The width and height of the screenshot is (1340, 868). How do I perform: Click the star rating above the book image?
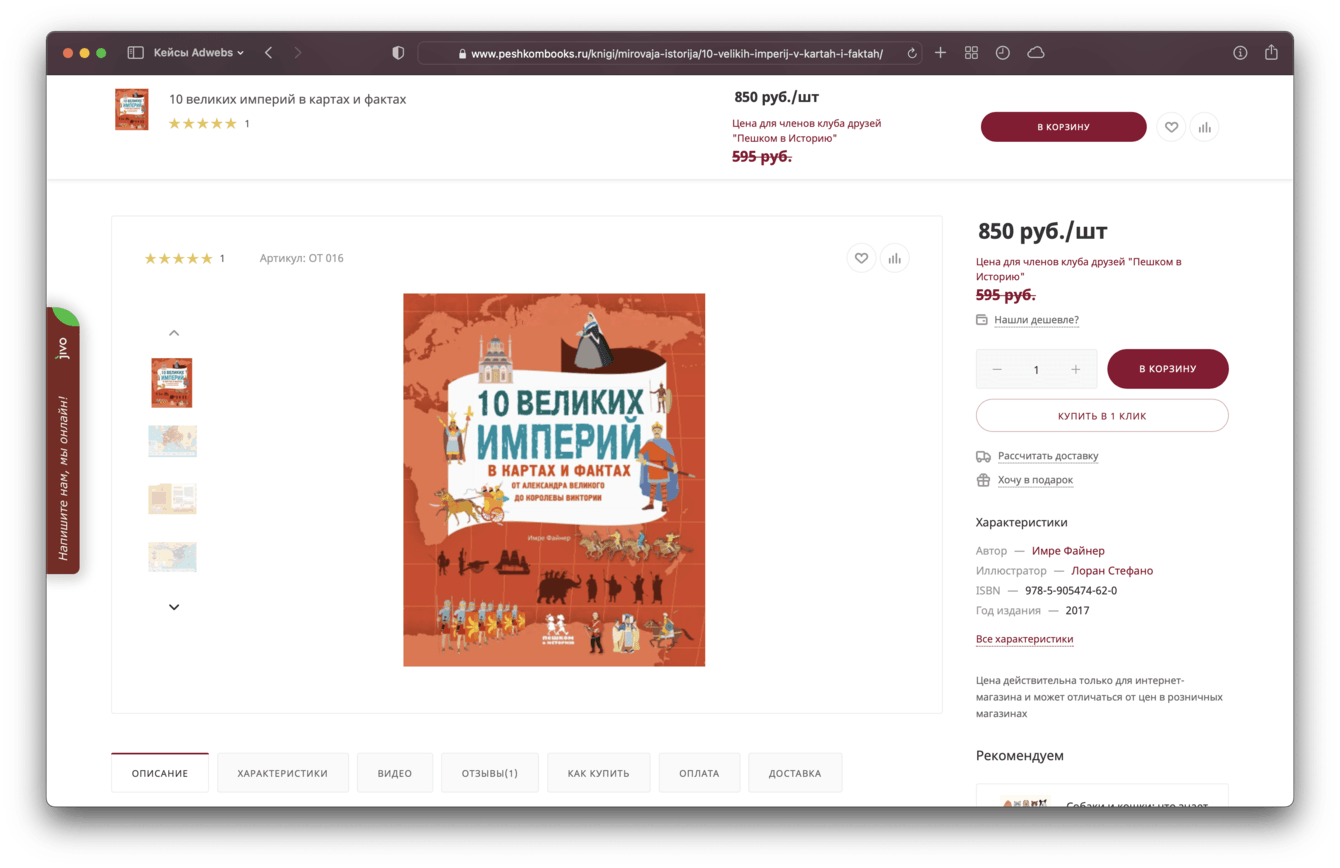[x=178, y=259]
